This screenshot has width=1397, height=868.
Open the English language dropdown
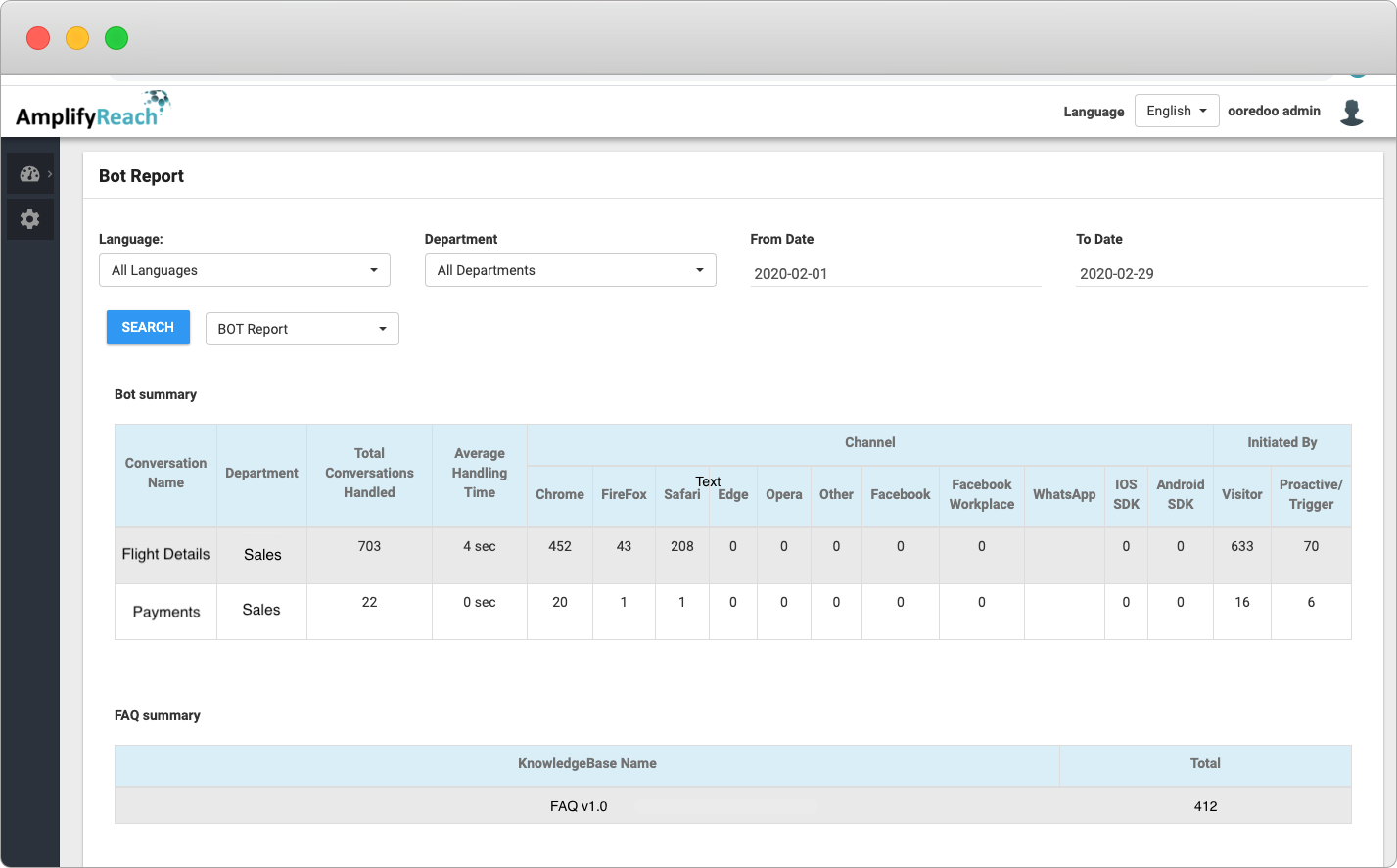[x=1176, y=111]
